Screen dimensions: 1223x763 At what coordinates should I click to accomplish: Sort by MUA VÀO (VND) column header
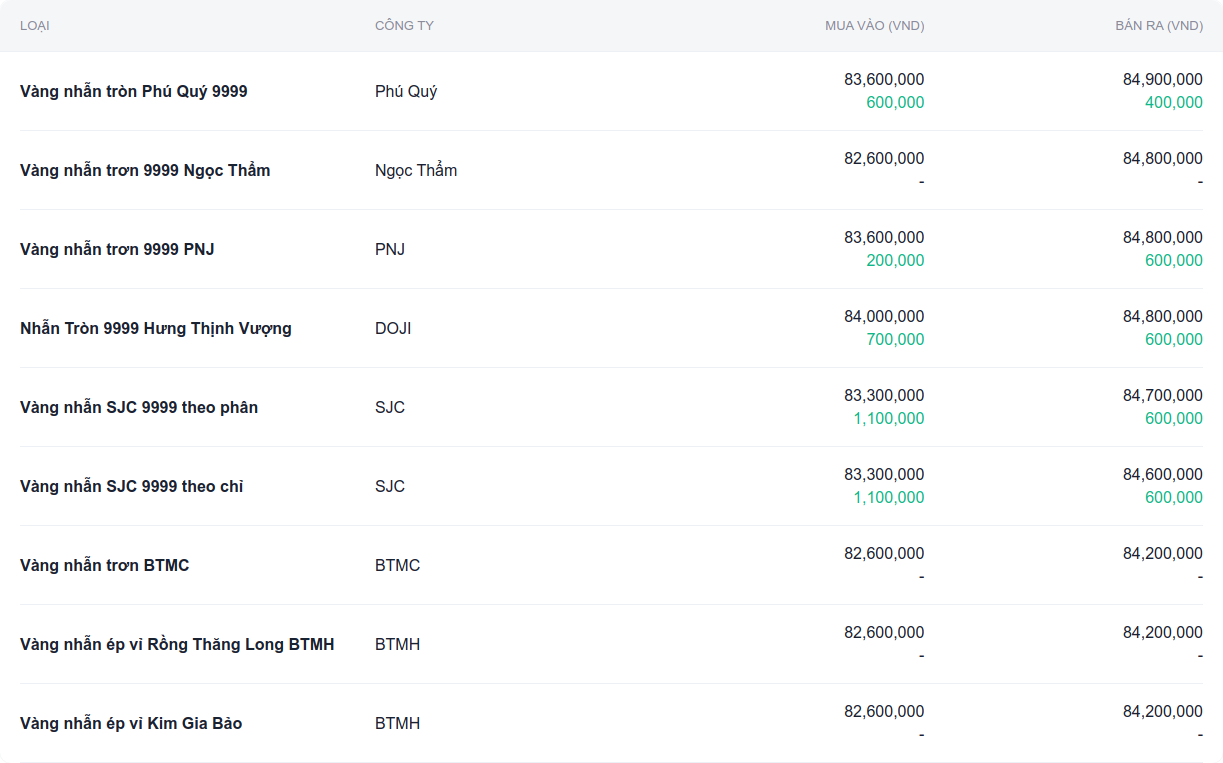tap(874, 26)
